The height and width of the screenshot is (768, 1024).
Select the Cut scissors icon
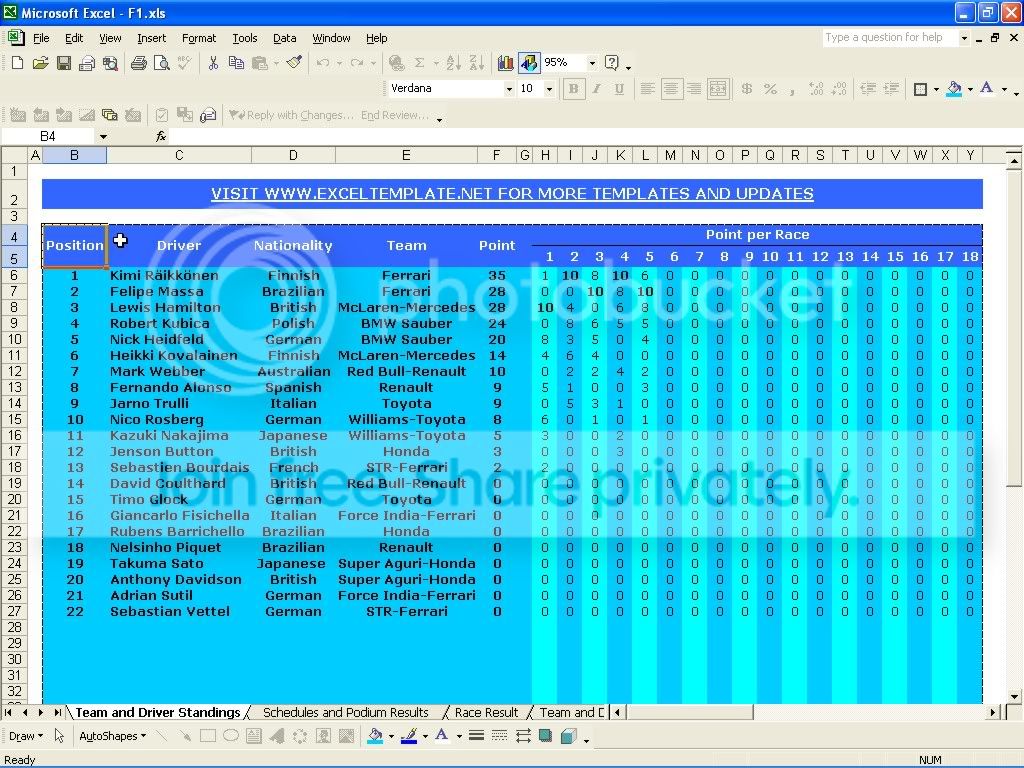[213, 63]
